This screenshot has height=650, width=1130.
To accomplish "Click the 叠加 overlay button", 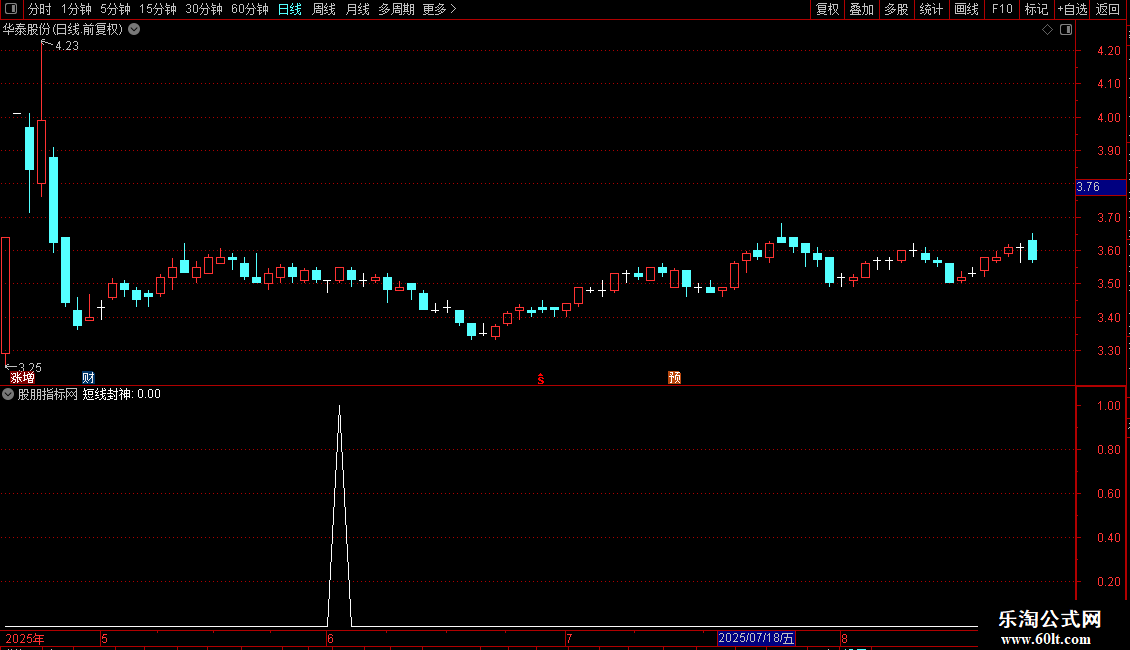I will click(862, 9).
